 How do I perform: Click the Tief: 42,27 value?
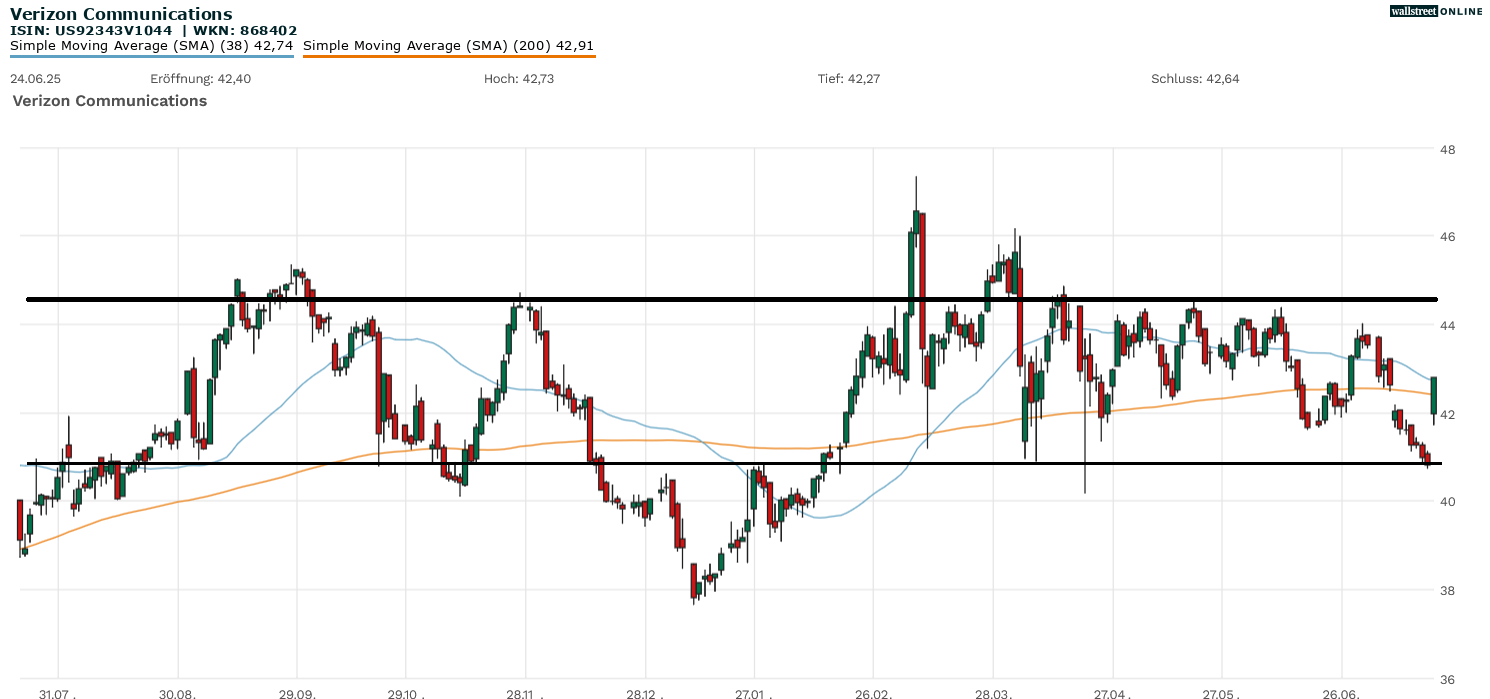pyautogui.click(x=849, y=79)
